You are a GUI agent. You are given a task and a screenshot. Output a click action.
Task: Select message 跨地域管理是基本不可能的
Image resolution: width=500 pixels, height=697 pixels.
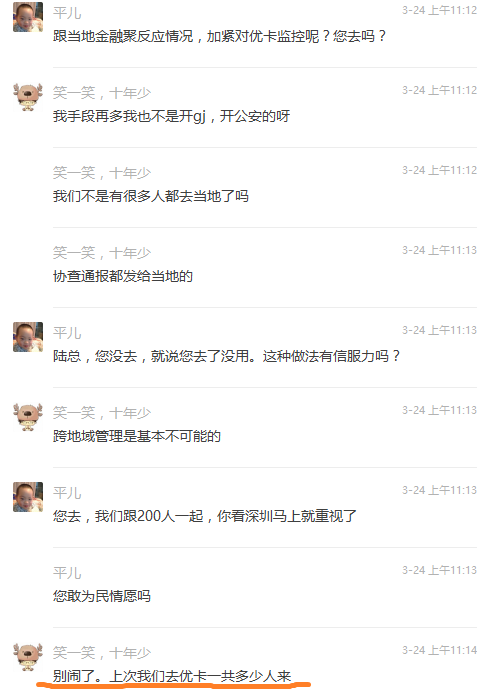137,436
